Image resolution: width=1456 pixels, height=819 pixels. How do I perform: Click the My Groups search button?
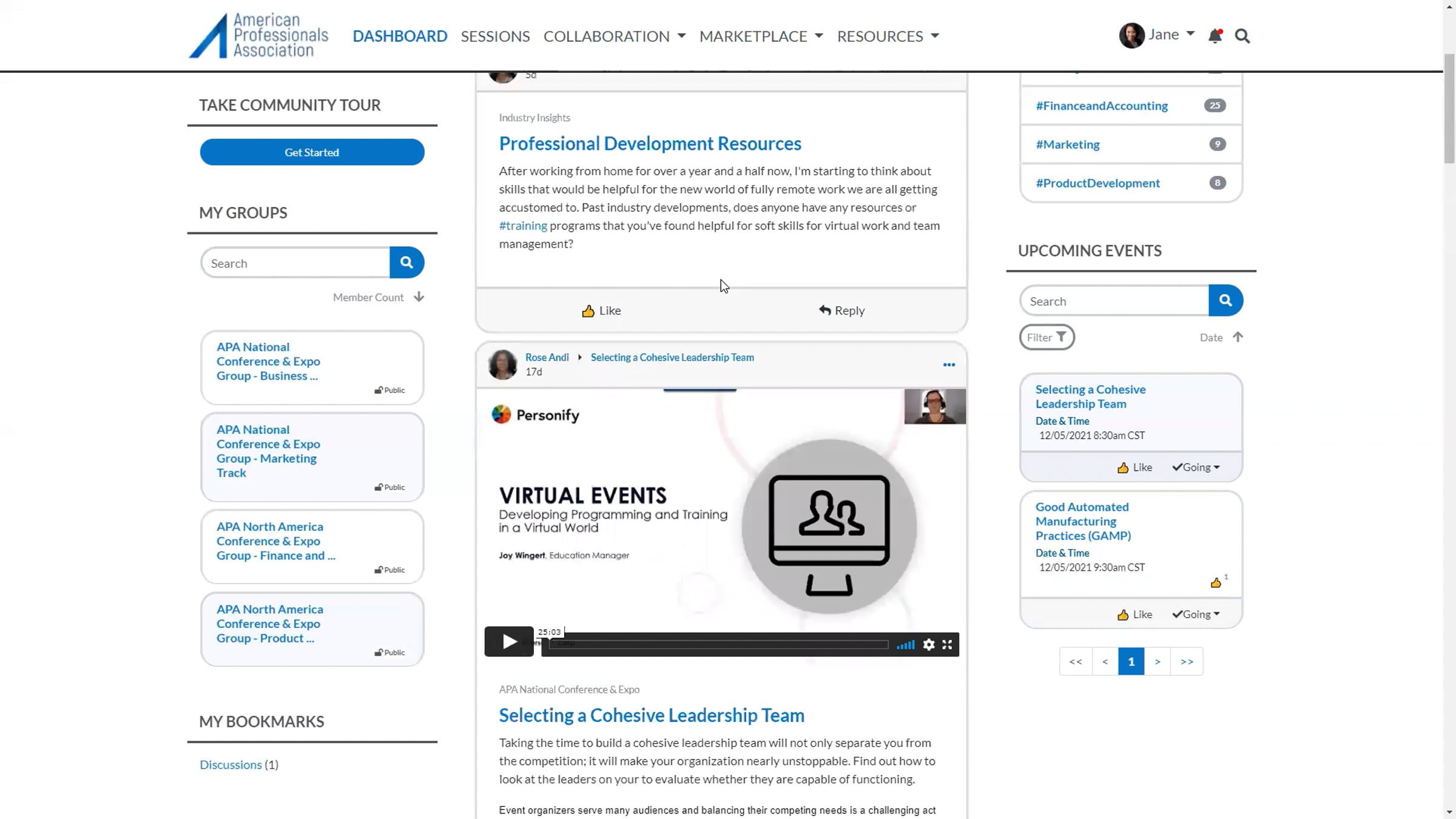coord(406,262)
